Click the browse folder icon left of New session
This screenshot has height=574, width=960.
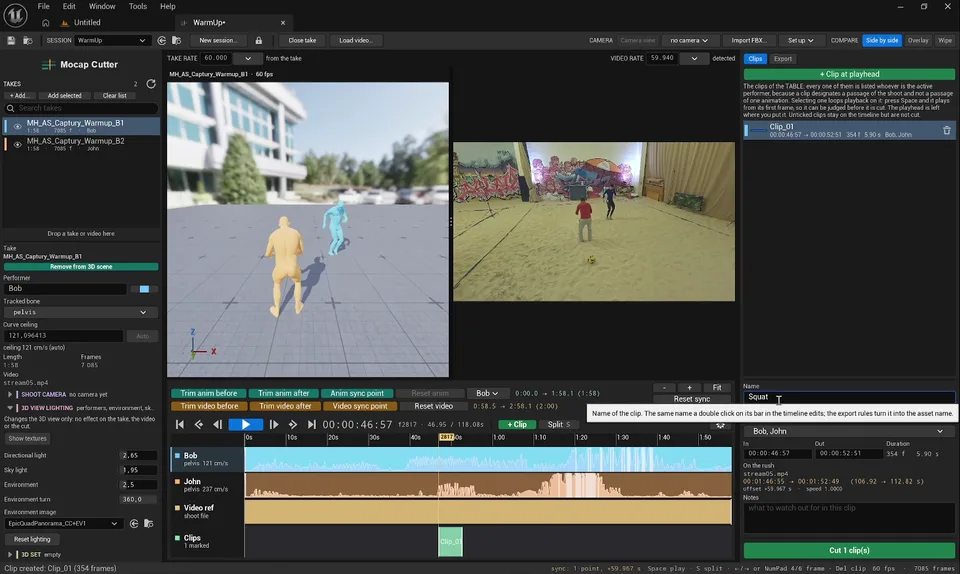tap(176, 40)
